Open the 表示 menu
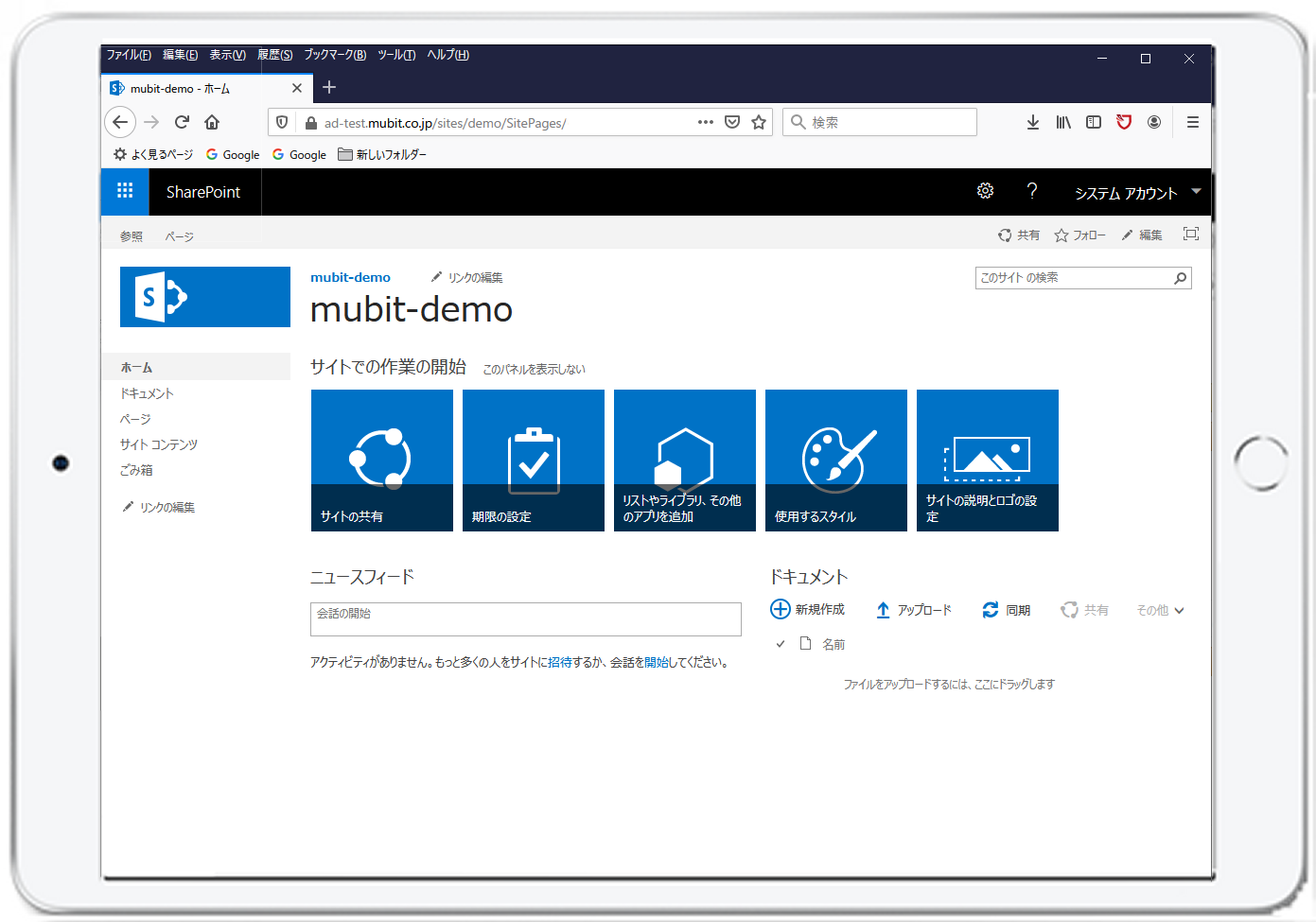 coord(227,55)
